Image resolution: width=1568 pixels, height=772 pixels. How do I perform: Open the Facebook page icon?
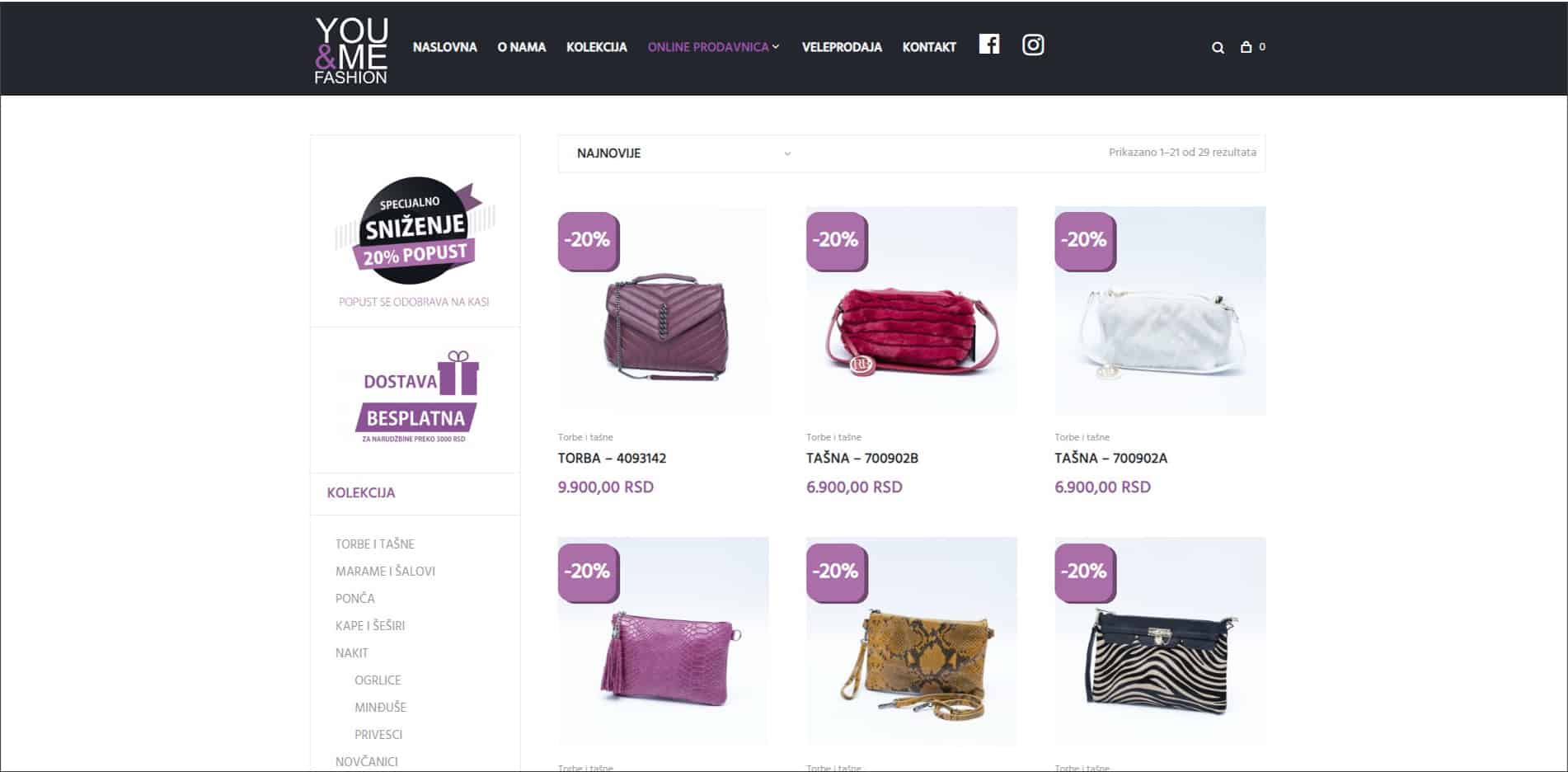pos(988,45)
